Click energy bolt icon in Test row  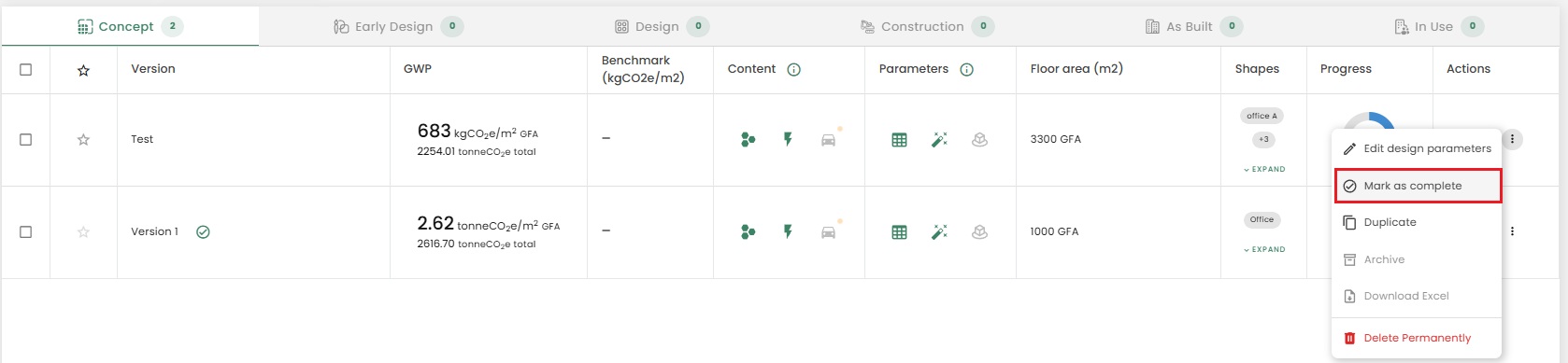788,140
